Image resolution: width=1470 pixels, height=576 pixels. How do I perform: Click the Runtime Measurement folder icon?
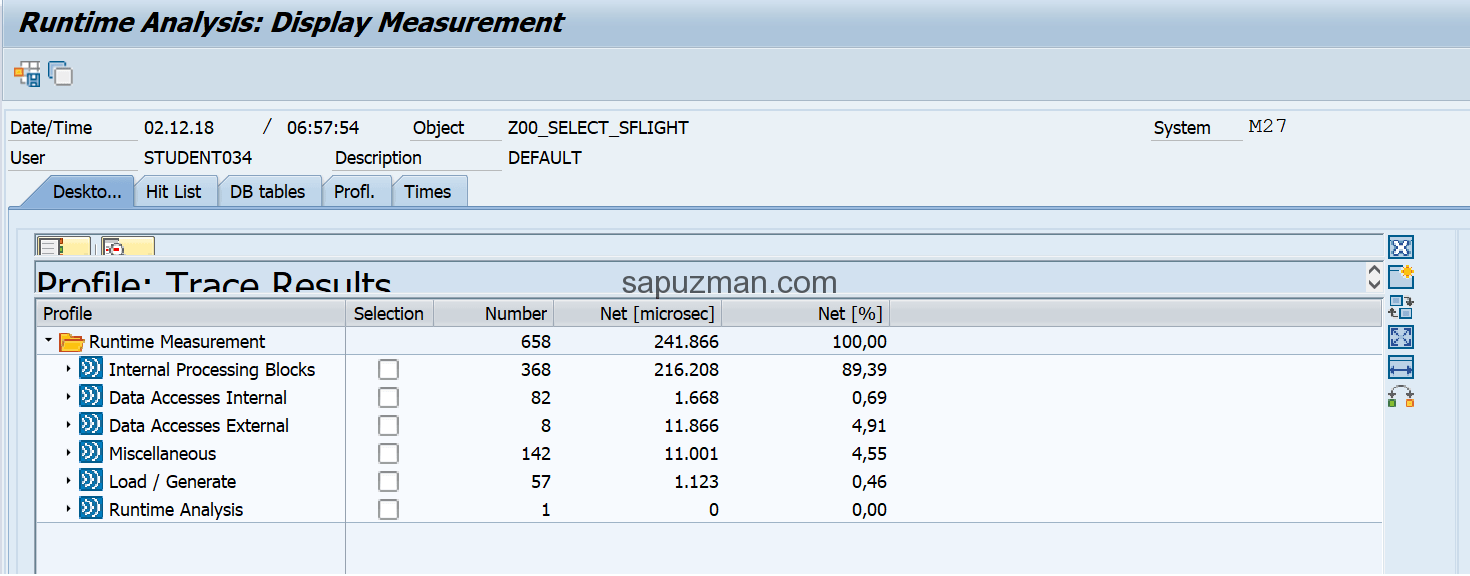[x=72, y=342]
